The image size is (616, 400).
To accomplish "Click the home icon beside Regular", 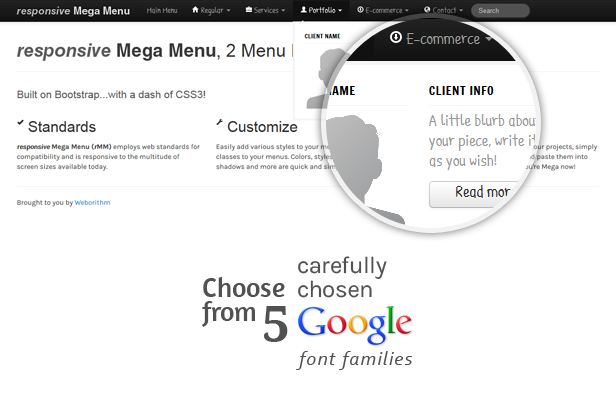I will point(195,10).
